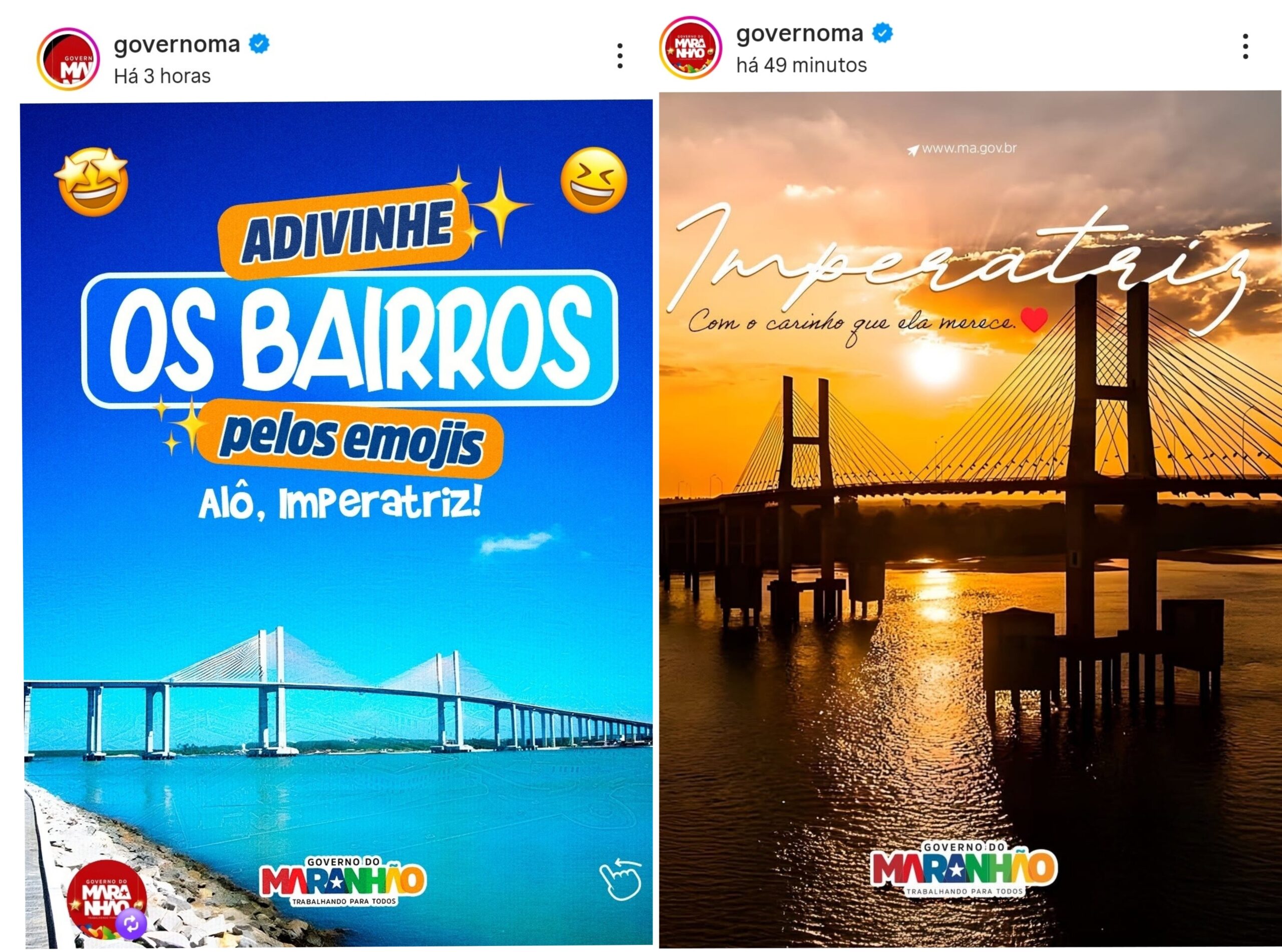
Task: Click the blue verified badge on left post
Action: click(x=259, y=44)
